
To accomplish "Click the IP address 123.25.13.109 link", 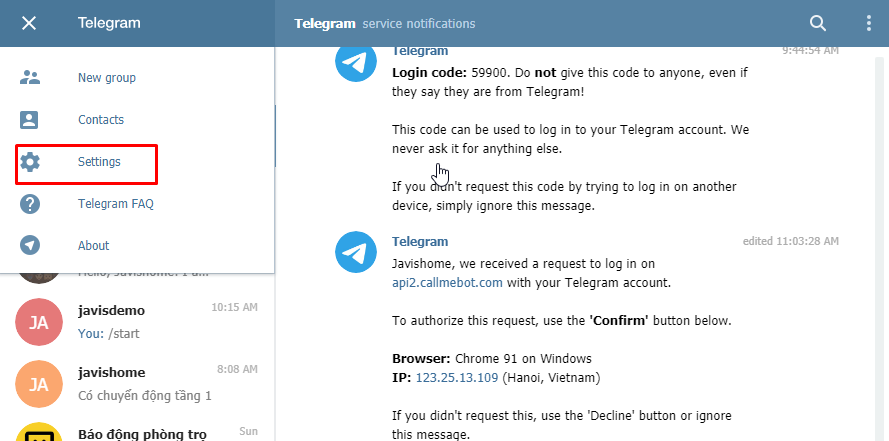I will pyautogui.click(x=457, y=378).
